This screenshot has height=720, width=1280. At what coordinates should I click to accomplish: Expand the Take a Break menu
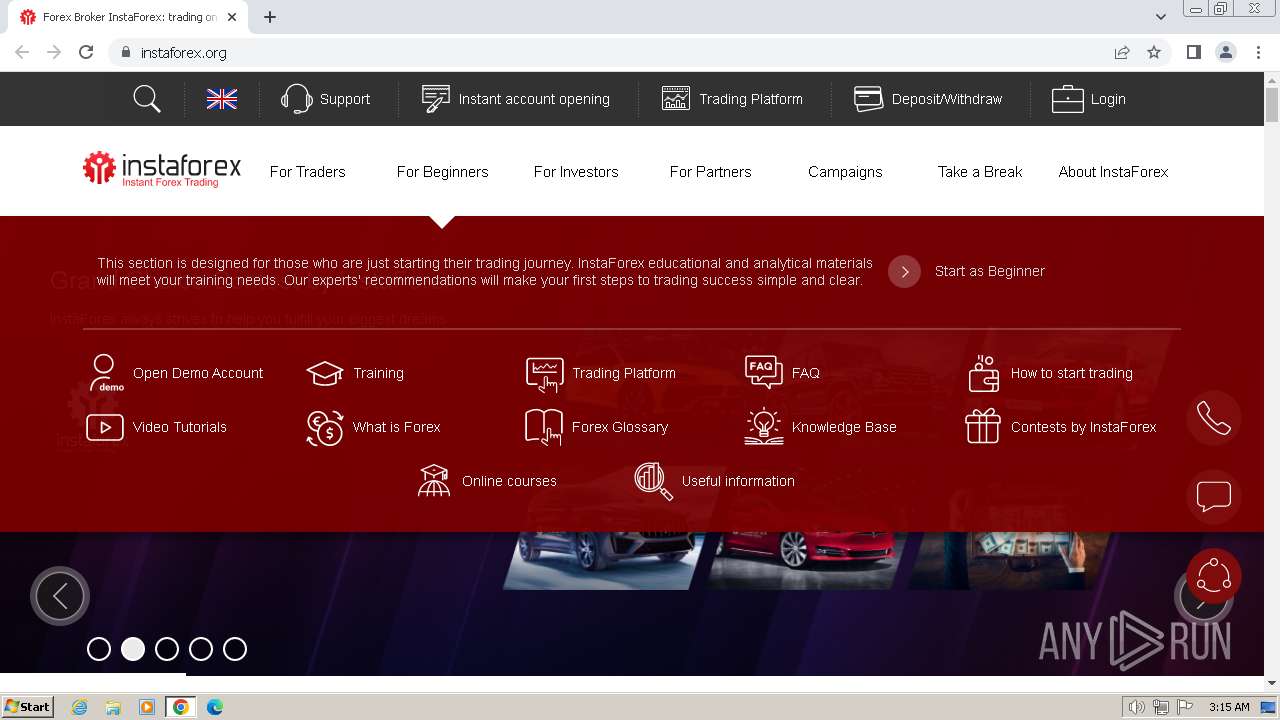click(980, 172)
